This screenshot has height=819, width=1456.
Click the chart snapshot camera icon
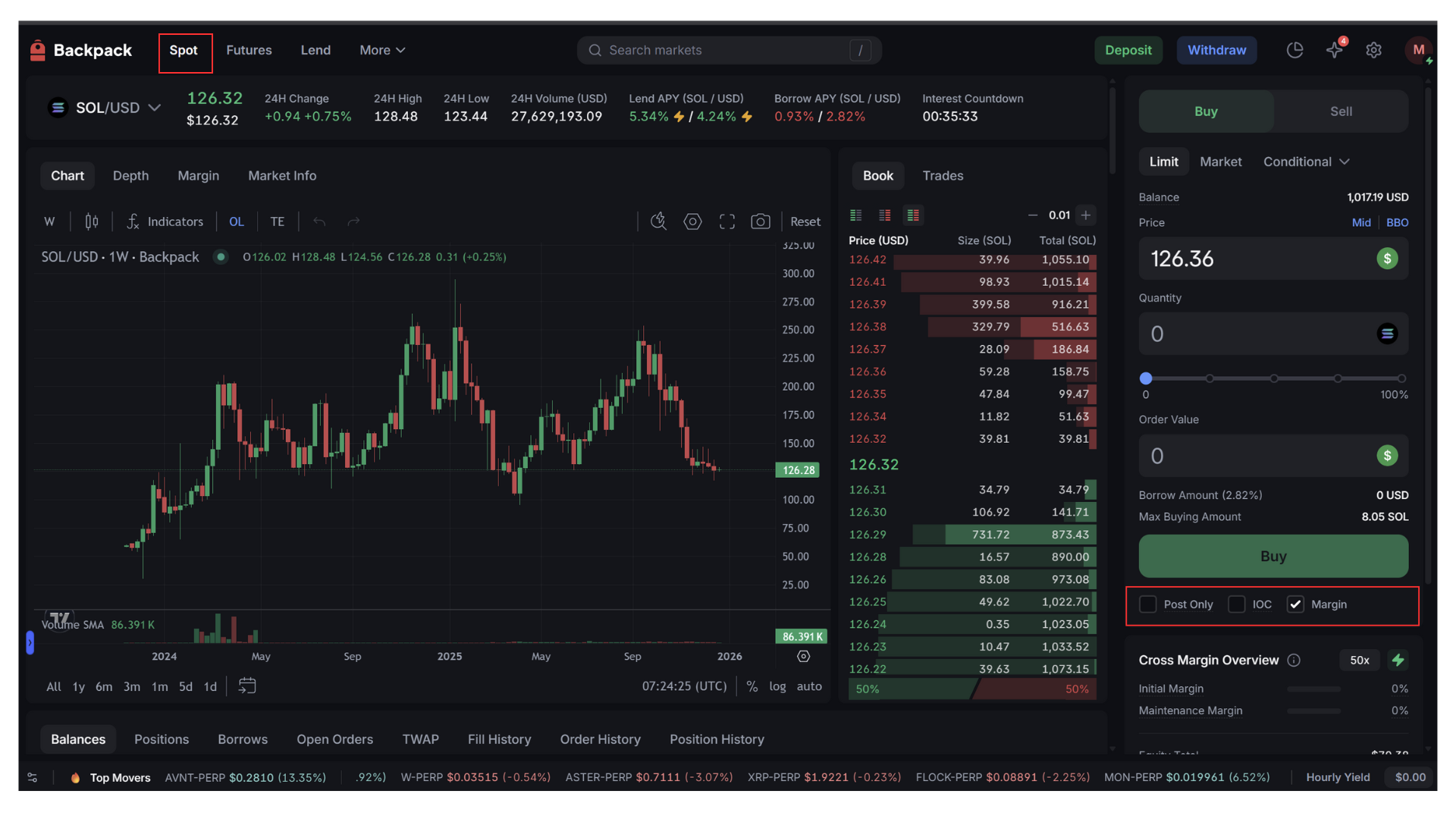click(x=760, y=221)
